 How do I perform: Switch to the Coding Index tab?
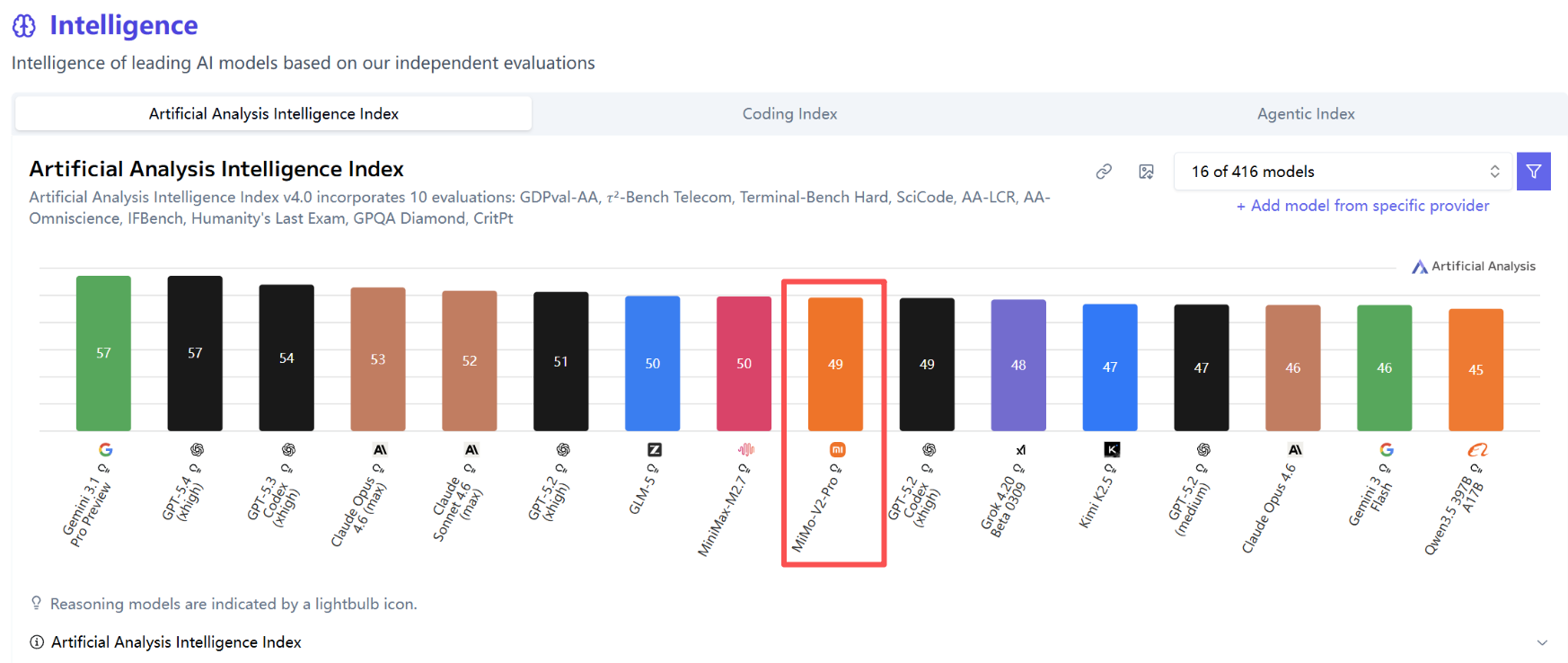click(789, 114)
